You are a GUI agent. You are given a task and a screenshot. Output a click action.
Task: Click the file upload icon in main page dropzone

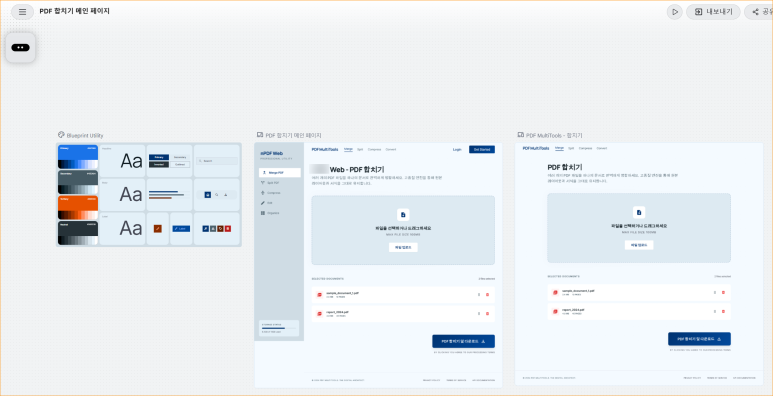[x=403, y=215]
